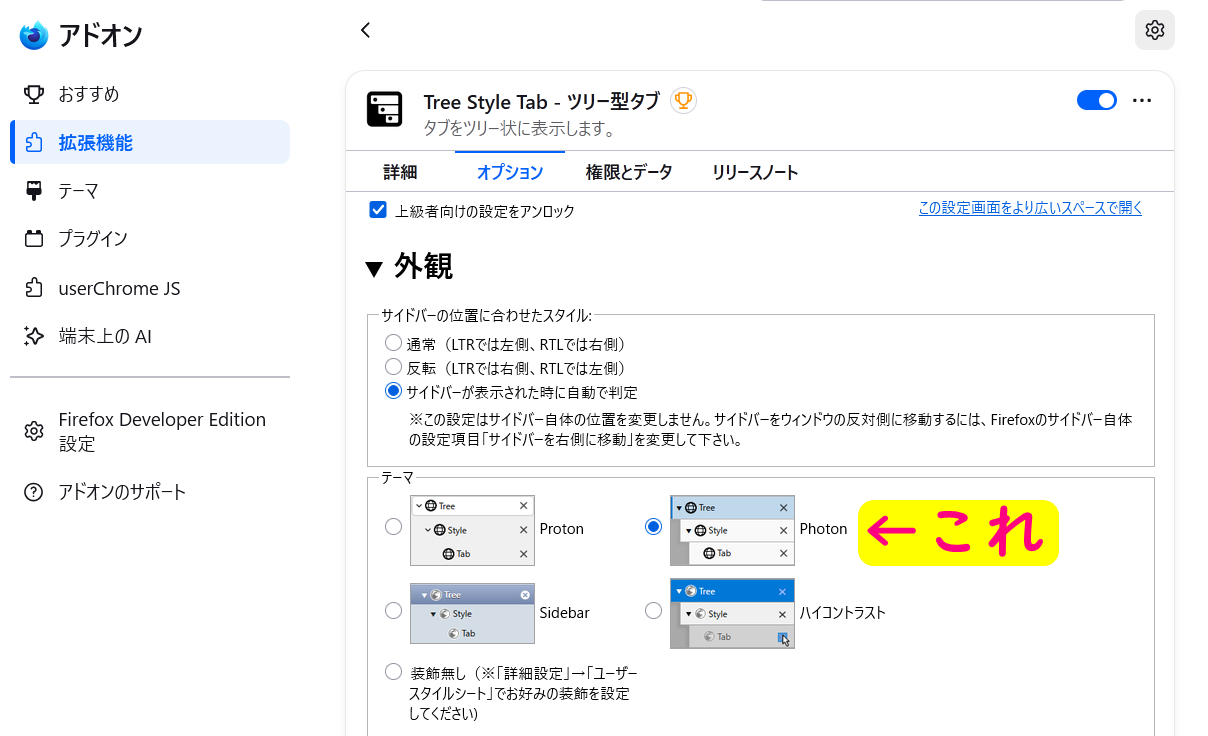Open the userChrome JS sidebar category
Viewport: 1208px width, 736px height.
(150, 288)
